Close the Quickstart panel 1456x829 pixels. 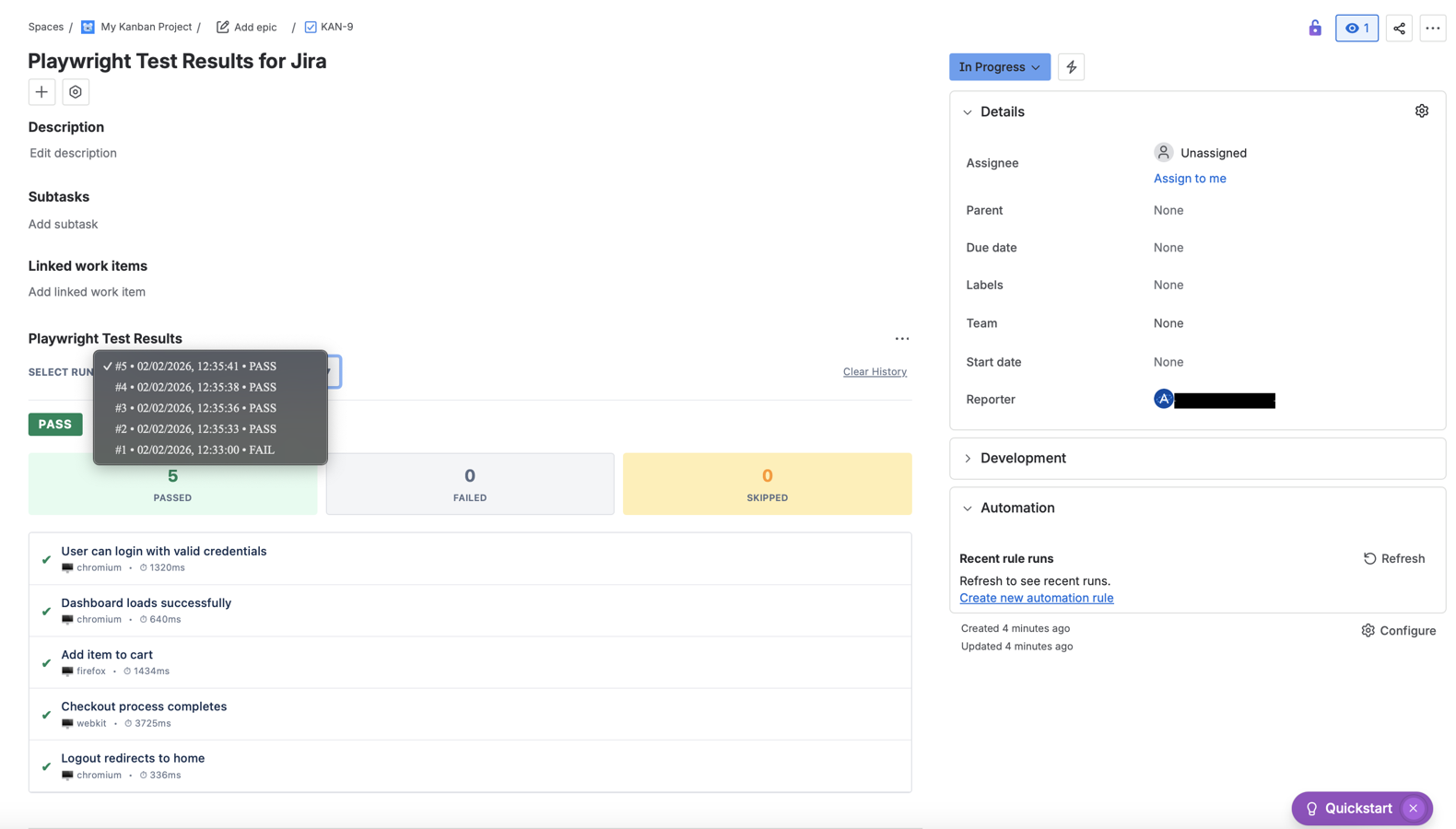point(1413,808)
